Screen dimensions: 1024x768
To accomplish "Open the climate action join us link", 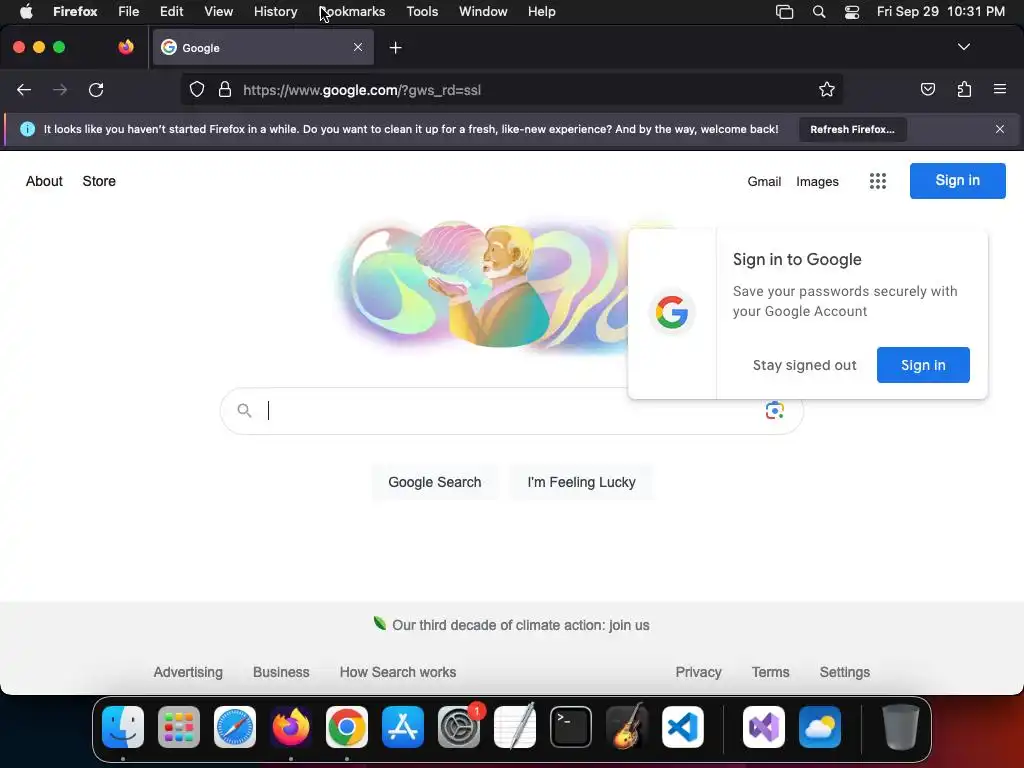I will [520, 625].
